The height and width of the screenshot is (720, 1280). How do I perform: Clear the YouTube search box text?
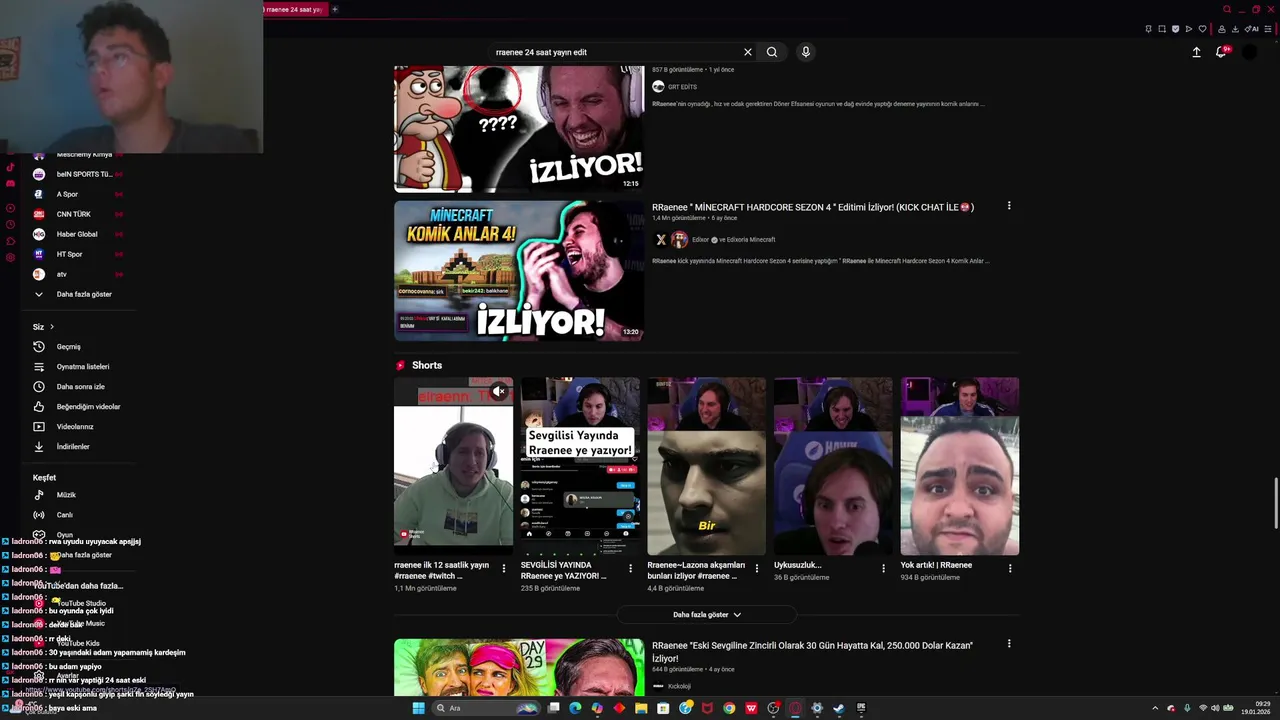click(x=747, y=52)
